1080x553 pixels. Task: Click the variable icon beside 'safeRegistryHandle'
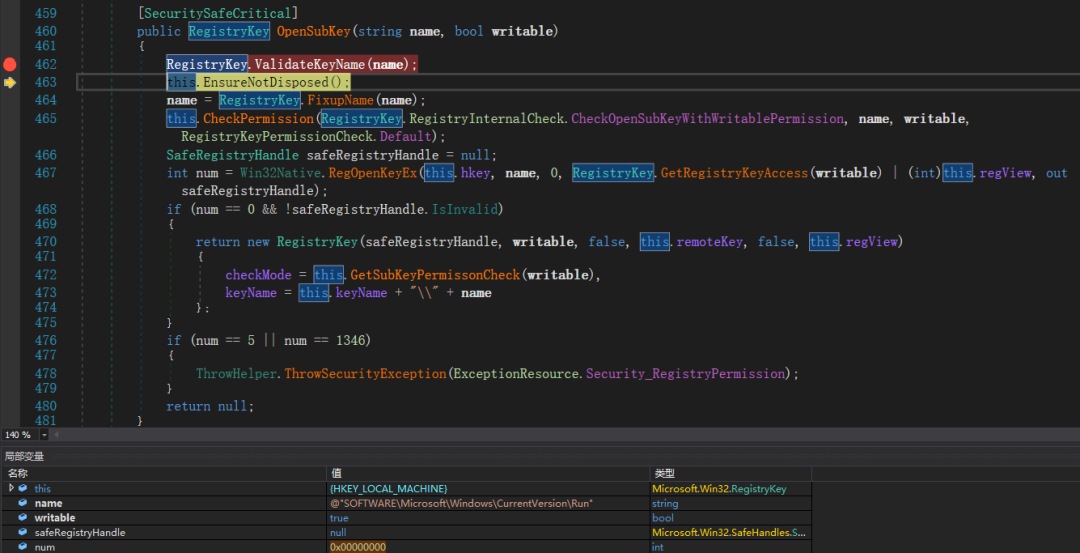coord(23,533)
